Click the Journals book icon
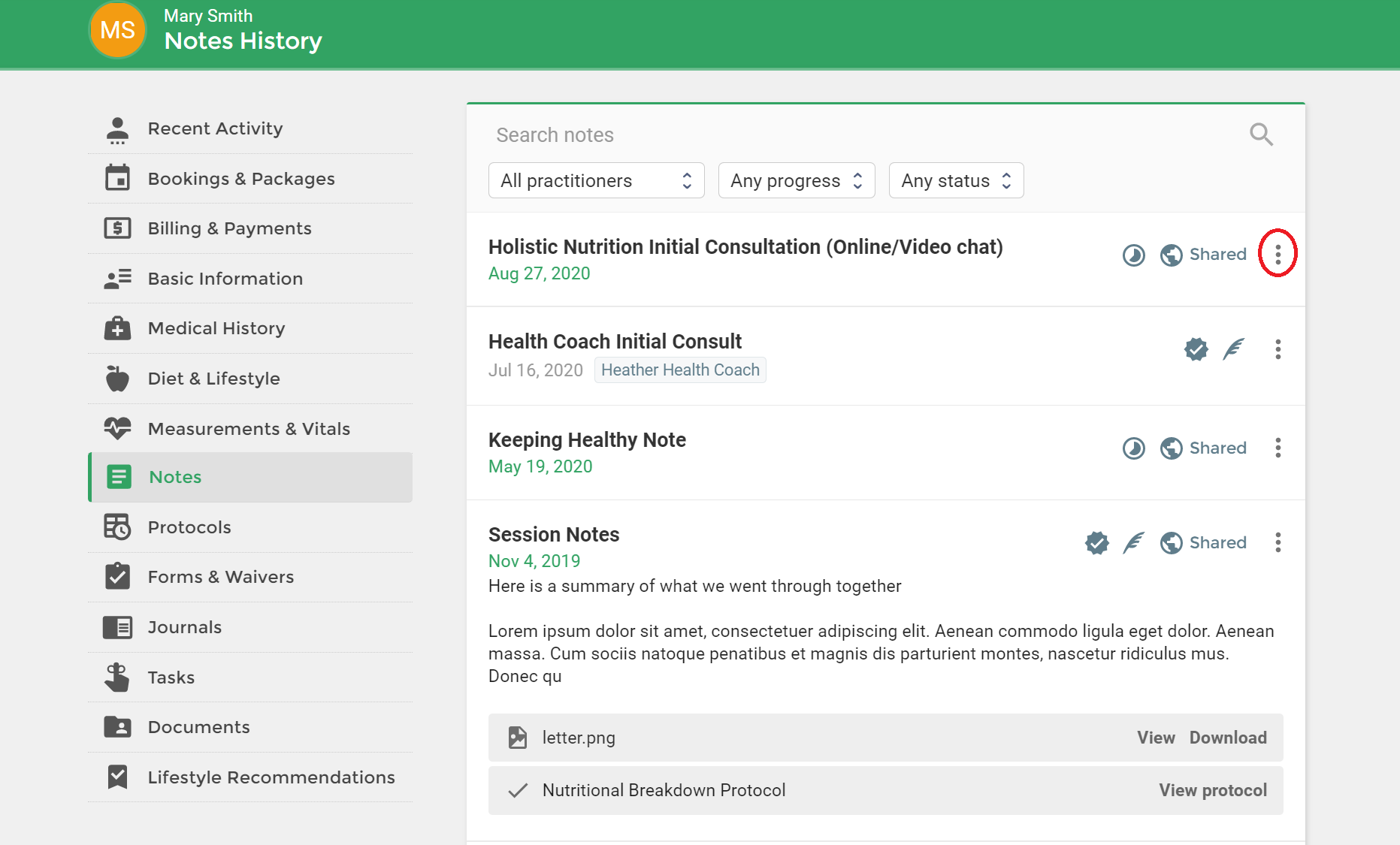The height and width of the screenshot is (845, 1400). [x=117, y=627]
